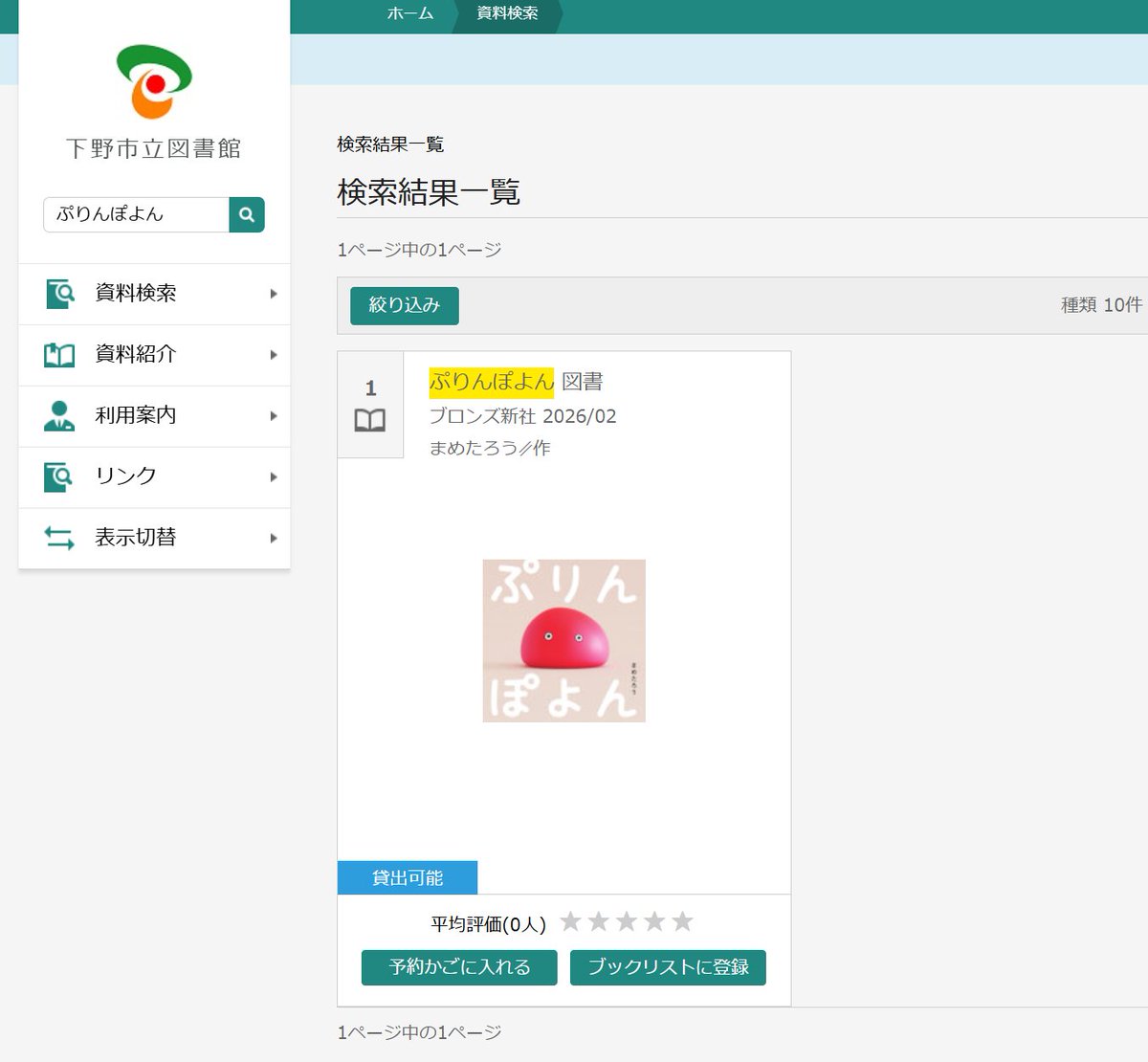This screenshot has height=1062, width=1148.
Task: Click the 下野市立図書館 library name text
Action: click(x=154, y=149)
